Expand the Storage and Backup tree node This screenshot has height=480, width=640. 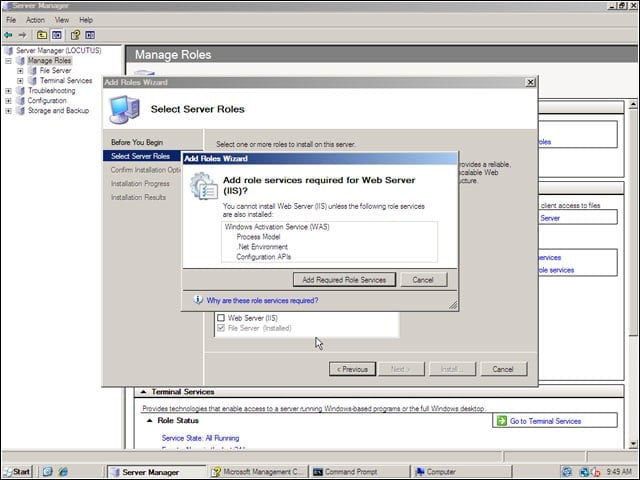point(8,111)
